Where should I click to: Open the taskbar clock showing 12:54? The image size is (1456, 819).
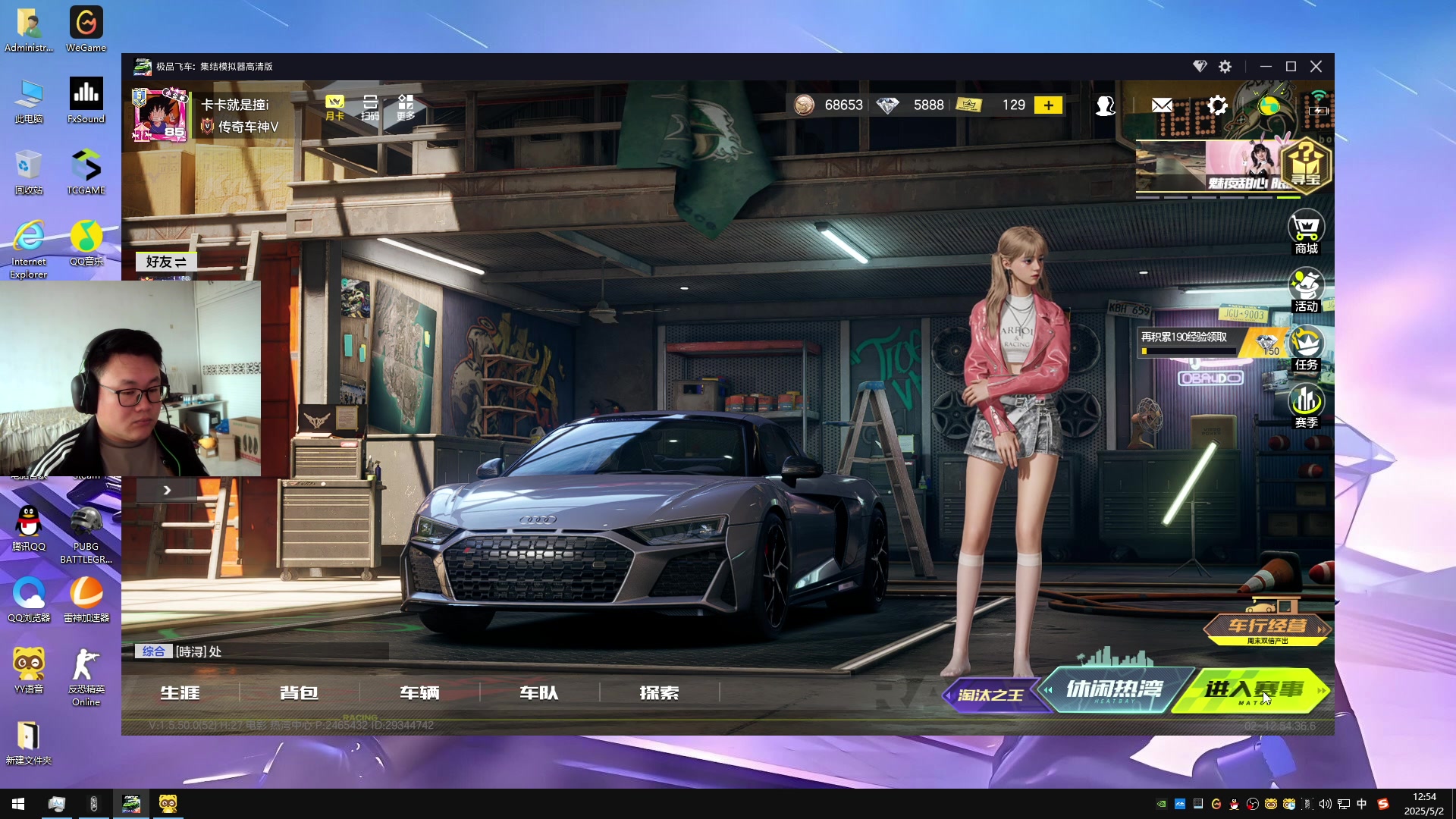tap(1423, 804)
